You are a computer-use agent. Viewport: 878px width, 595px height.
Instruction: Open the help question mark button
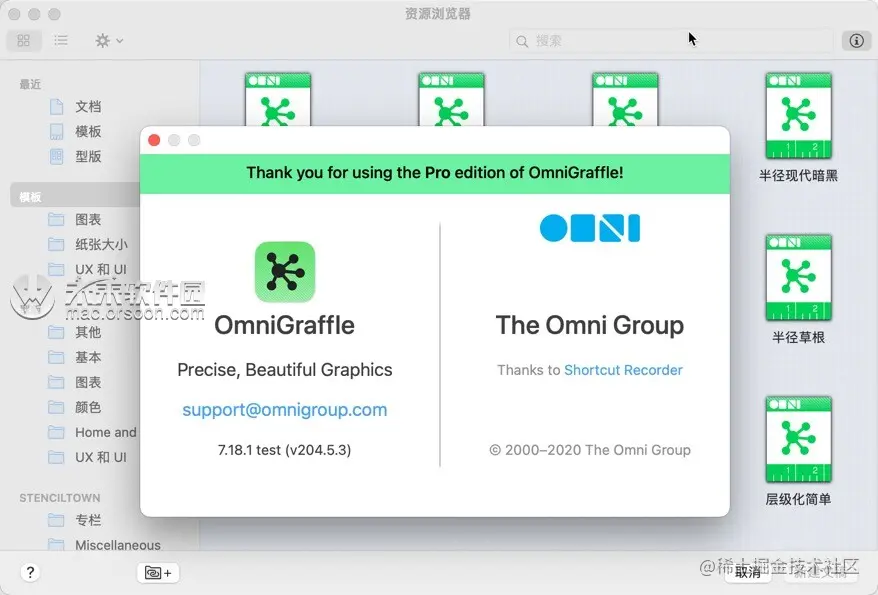click(30, 573)
